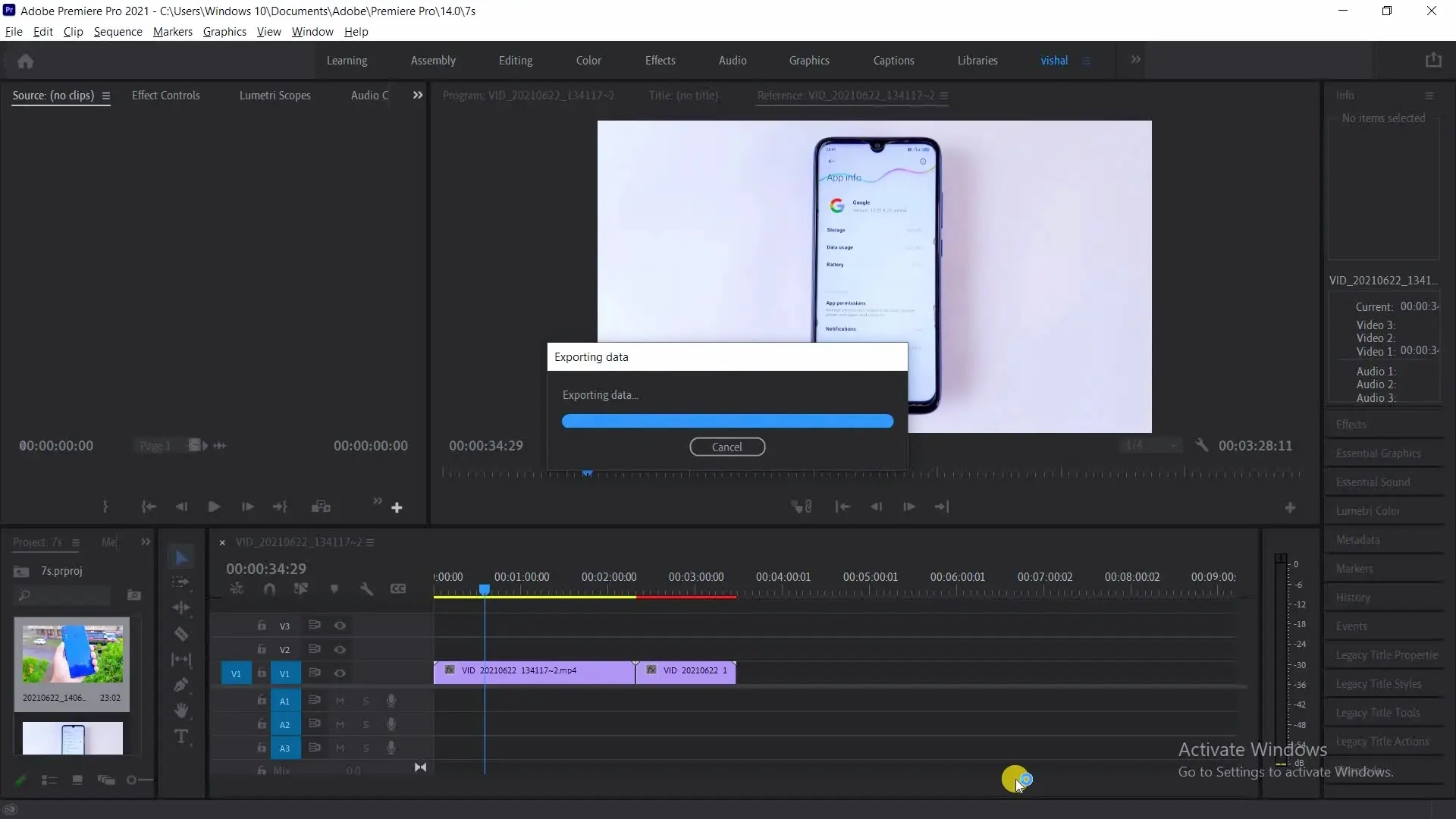Click the export progress bar
The width and height of the screenshot is (1456, 819).
click(726, 422)
